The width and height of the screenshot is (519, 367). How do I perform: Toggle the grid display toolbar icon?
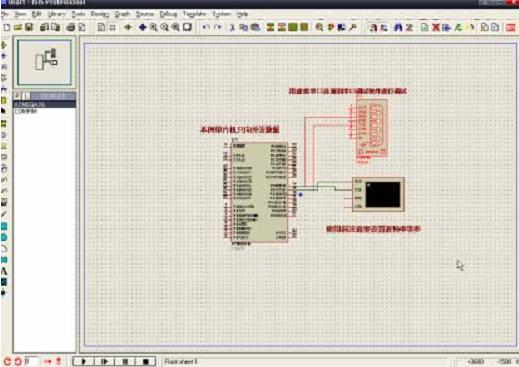(113, 27)
